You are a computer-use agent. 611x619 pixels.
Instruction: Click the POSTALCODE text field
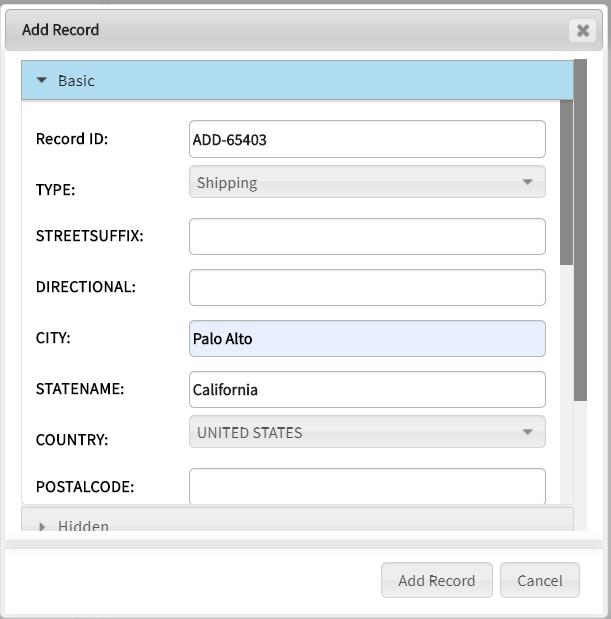(366, 486)
